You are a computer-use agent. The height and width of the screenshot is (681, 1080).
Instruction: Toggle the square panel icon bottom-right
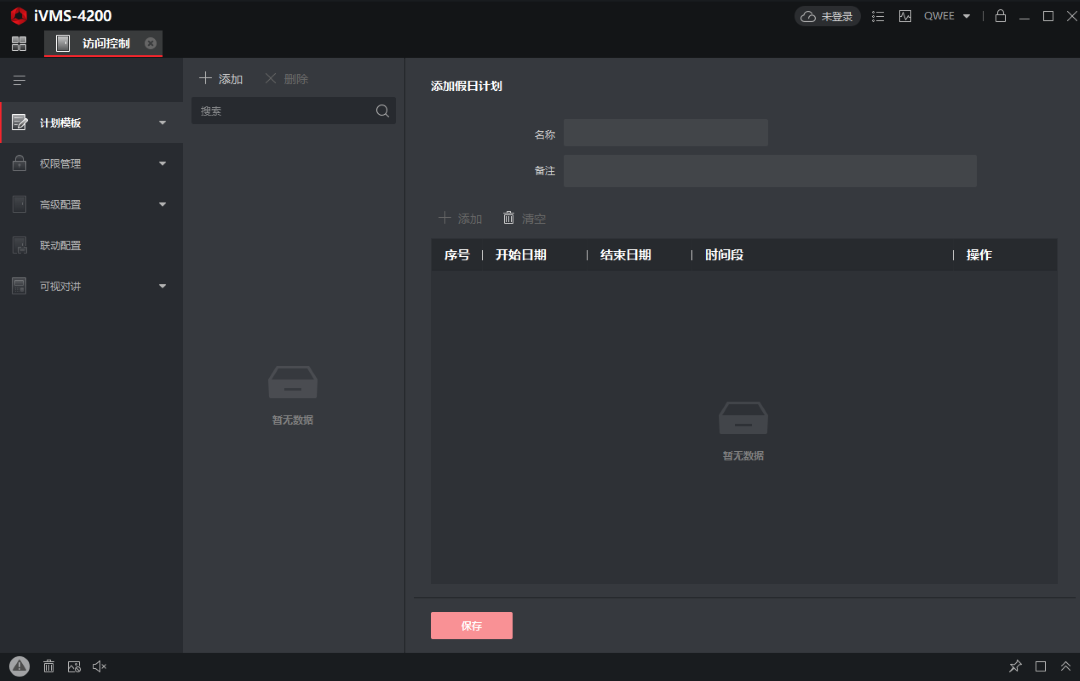1040,666
